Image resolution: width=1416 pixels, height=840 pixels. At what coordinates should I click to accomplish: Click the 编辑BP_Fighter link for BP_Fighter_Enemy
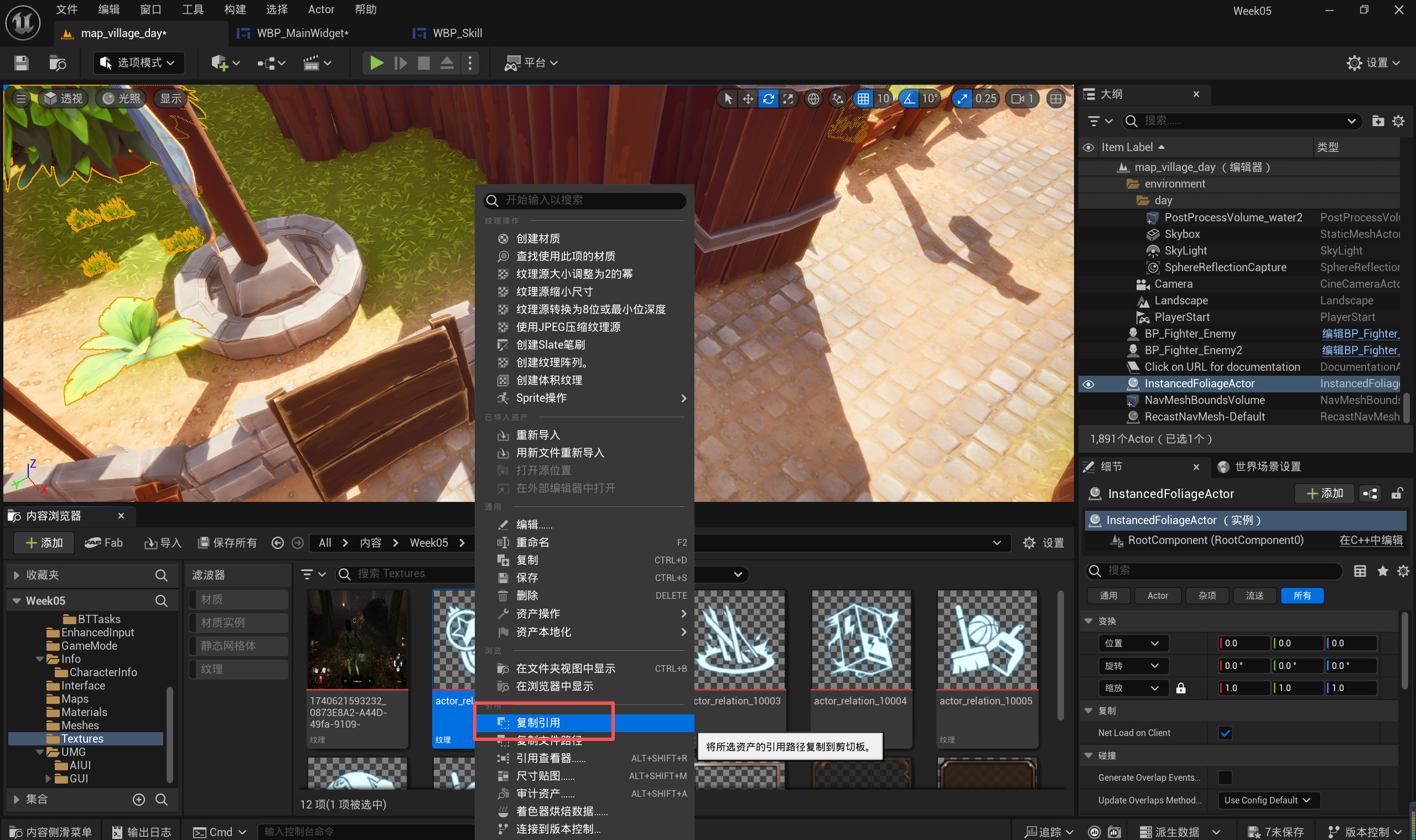pyautogui.click(x=1360, y=334)
